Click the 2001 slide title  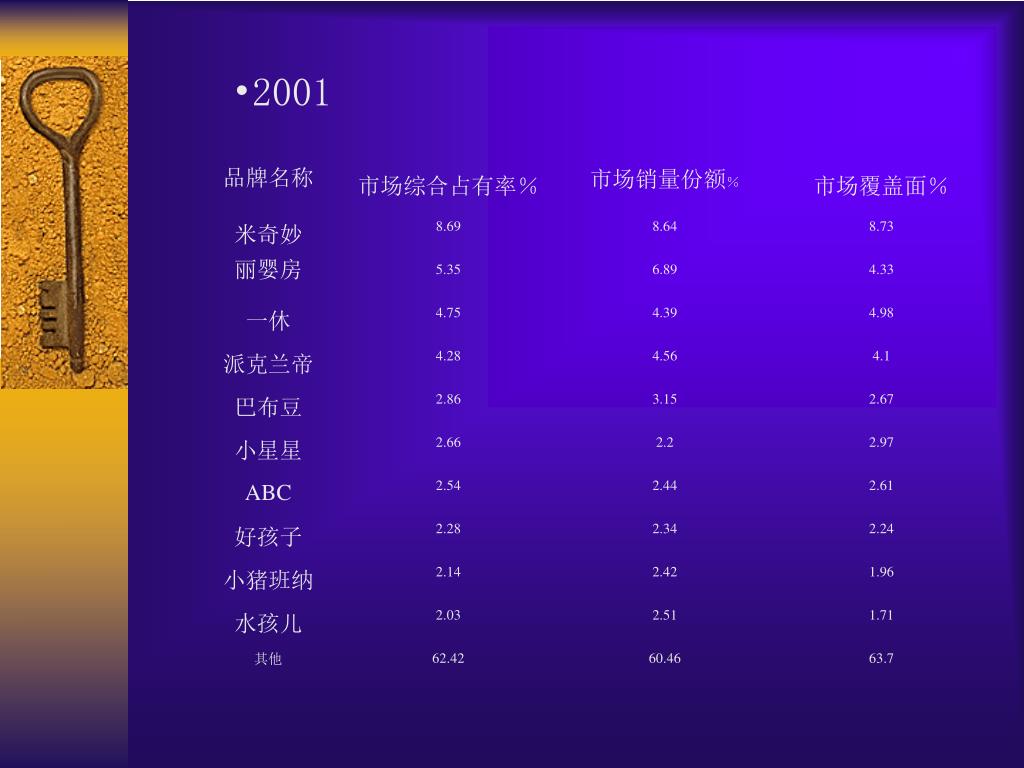point(290,92)
